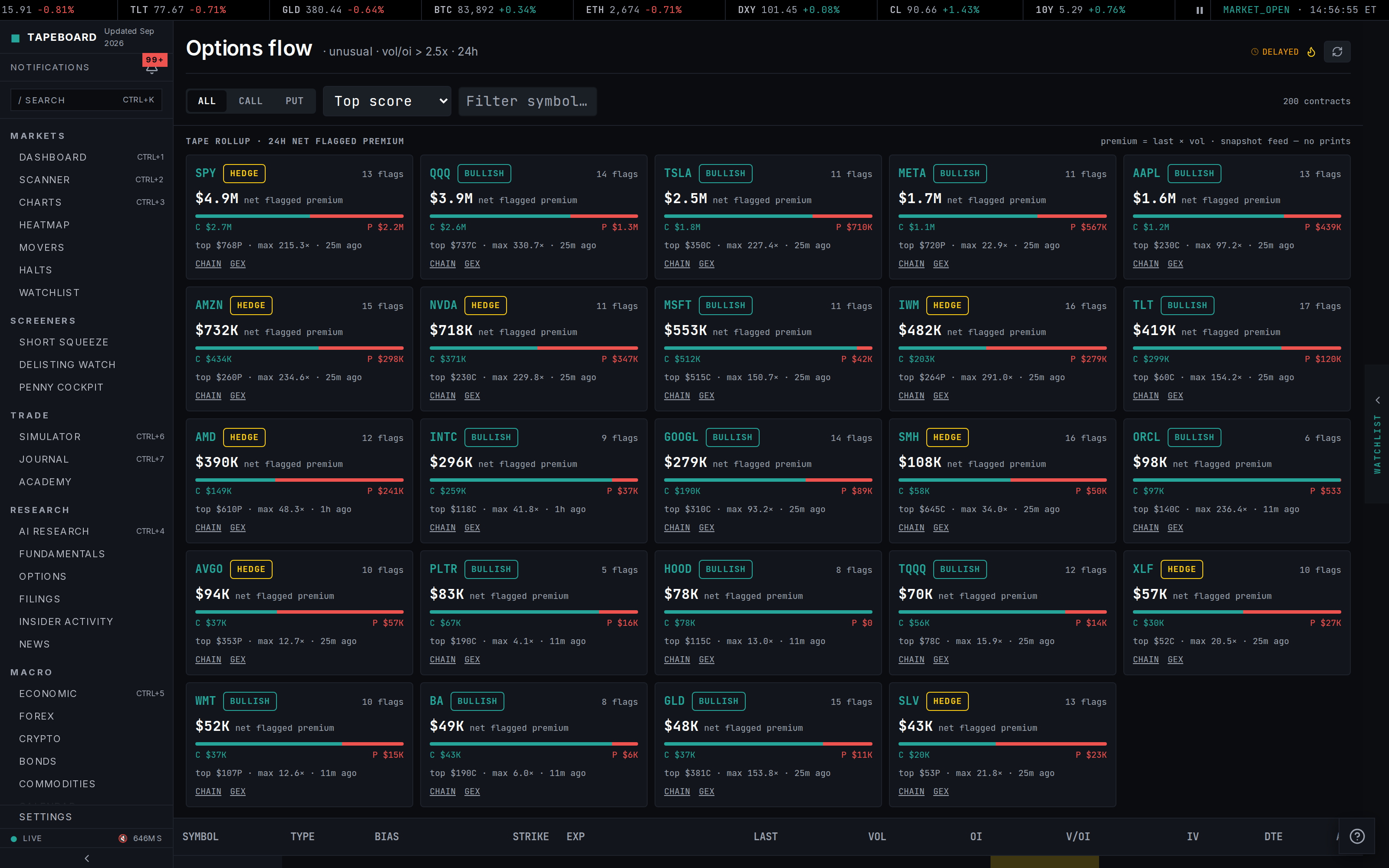Image resolution: width=1389 pixels, height=868 pixels.
Task: Pause the ticker tape
Action: click(x=1199, y=10)
